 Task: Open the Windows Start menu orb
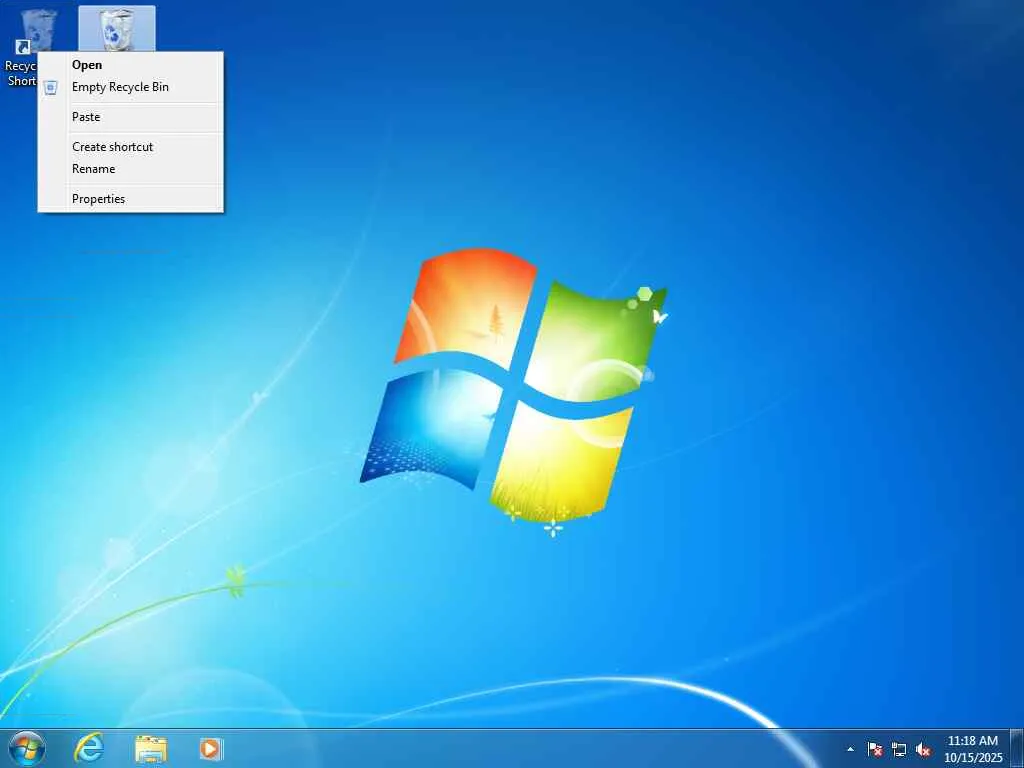click(x=27, y=748)
